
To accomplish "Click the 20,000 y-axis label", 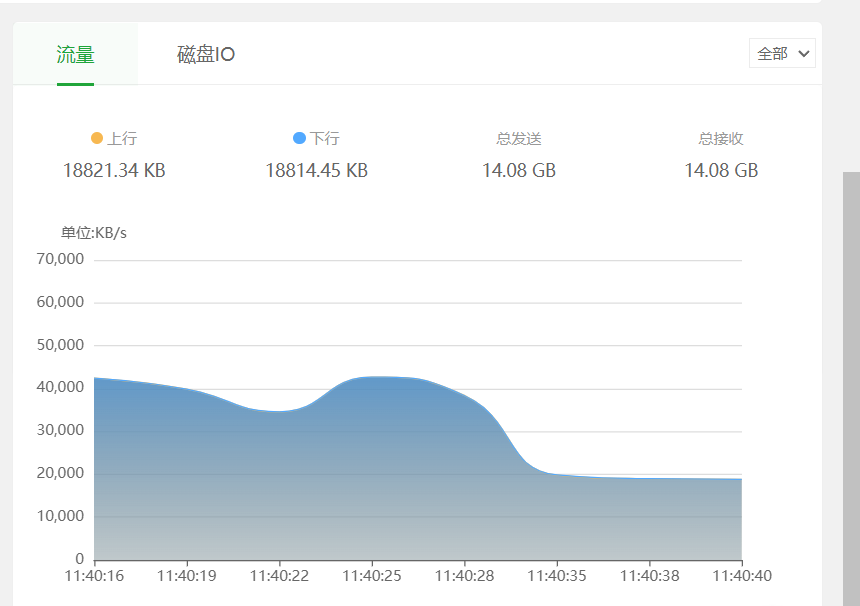I will pyautogui.click(x=60, y=473).
